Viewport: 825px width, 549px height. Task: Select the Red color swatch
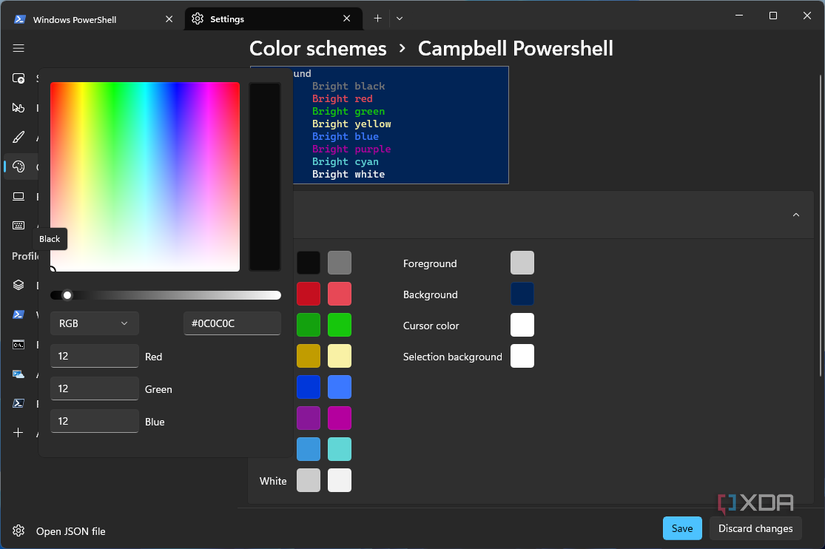(308, 294)
